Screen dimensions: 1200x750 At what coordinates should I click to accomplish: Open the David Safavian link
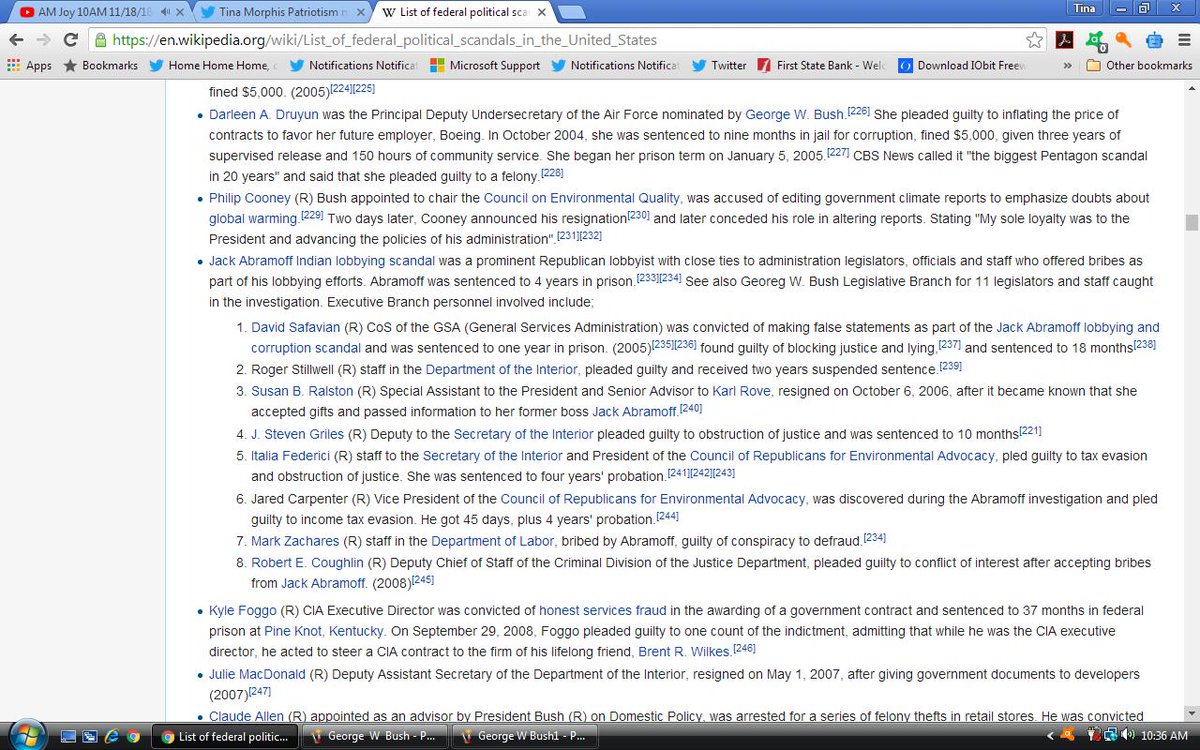[x=296, y=327]
